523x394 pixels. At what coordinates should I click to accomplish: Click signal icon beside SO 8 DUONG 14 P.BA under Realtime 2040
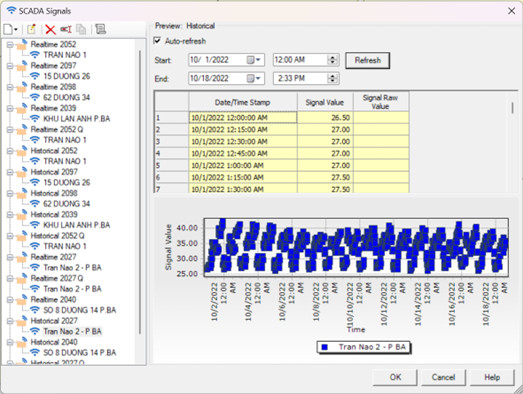click(35, 310)
